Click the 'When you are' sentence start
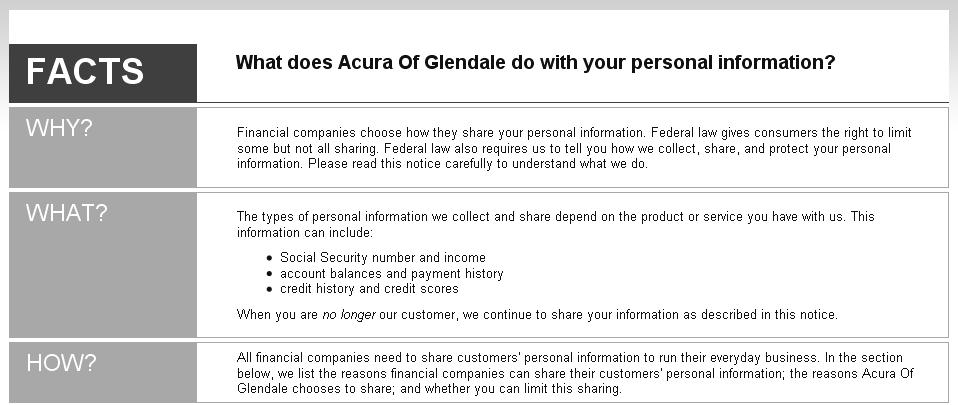Viewport: 958px width, 405px height. tap(277, 315)
